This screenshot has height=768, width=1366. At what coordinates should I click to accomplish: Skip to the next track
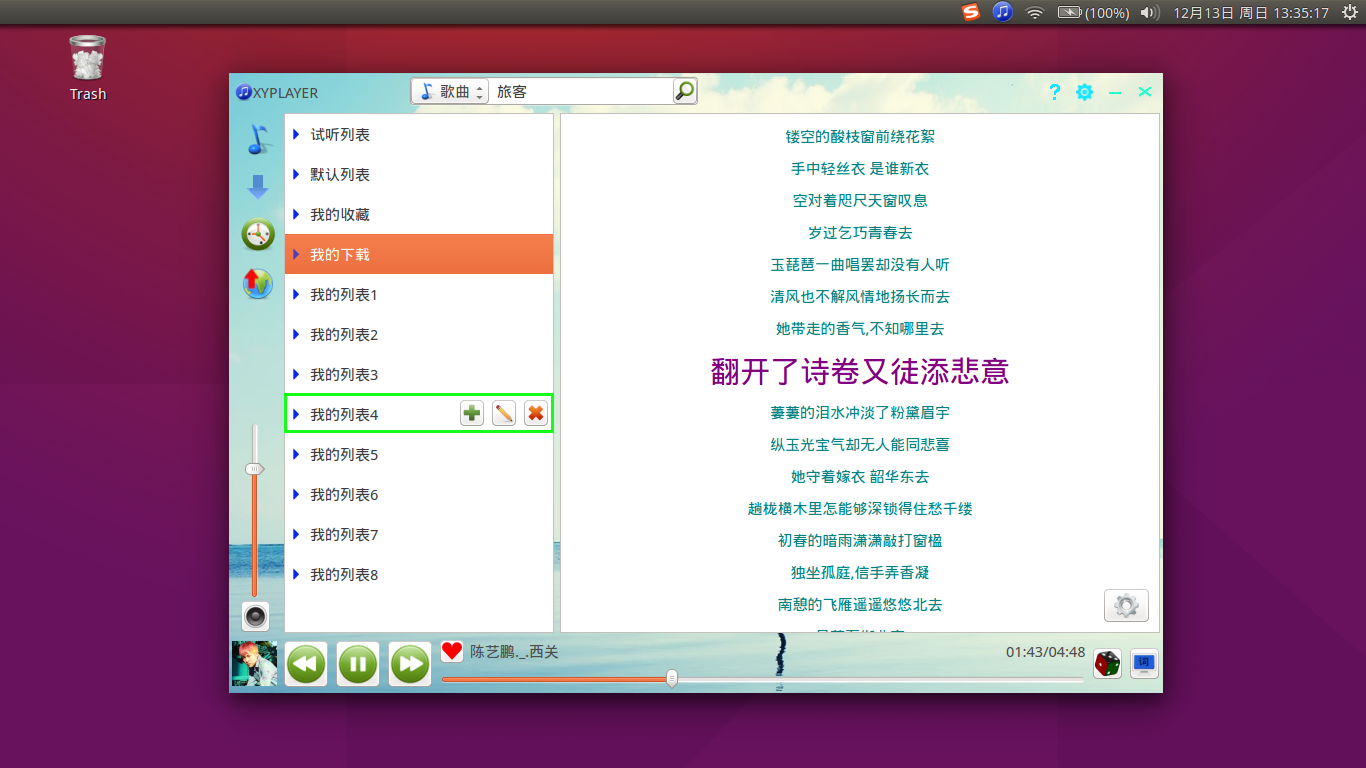[410, 664]
